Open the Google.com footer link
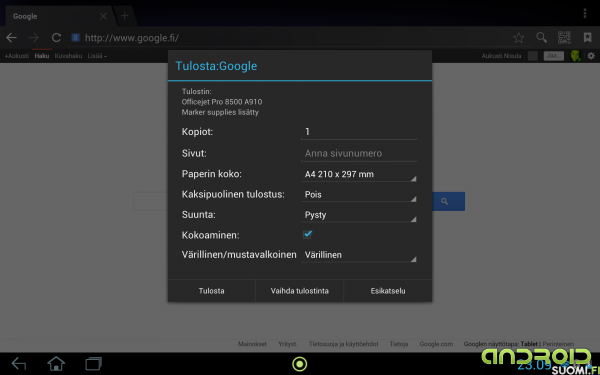This screenshot has width=600, height=375. coord(436,344)
